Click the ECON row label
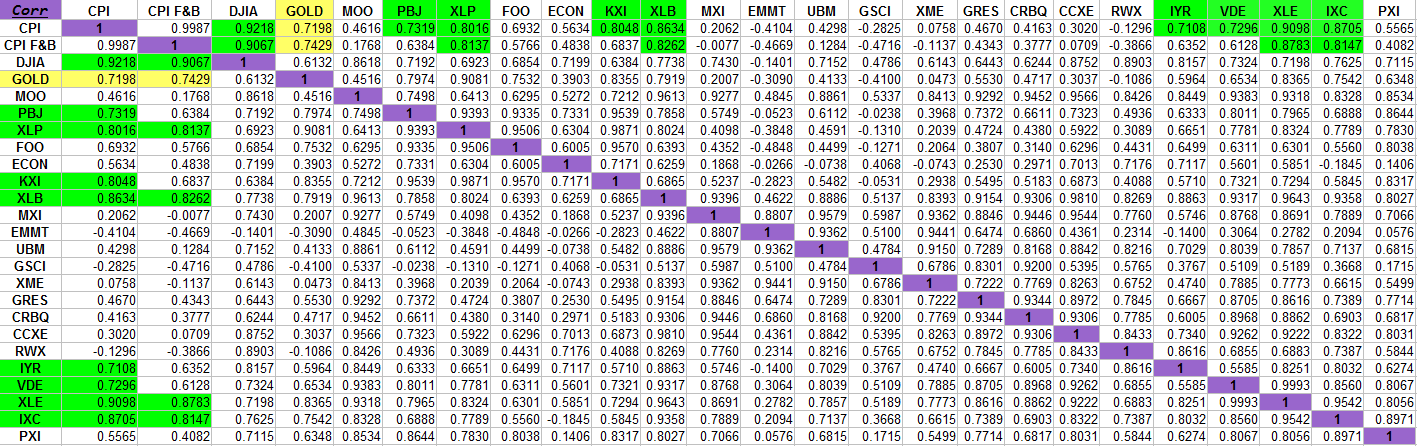The image size is (1417, 446). coord(30,164)
